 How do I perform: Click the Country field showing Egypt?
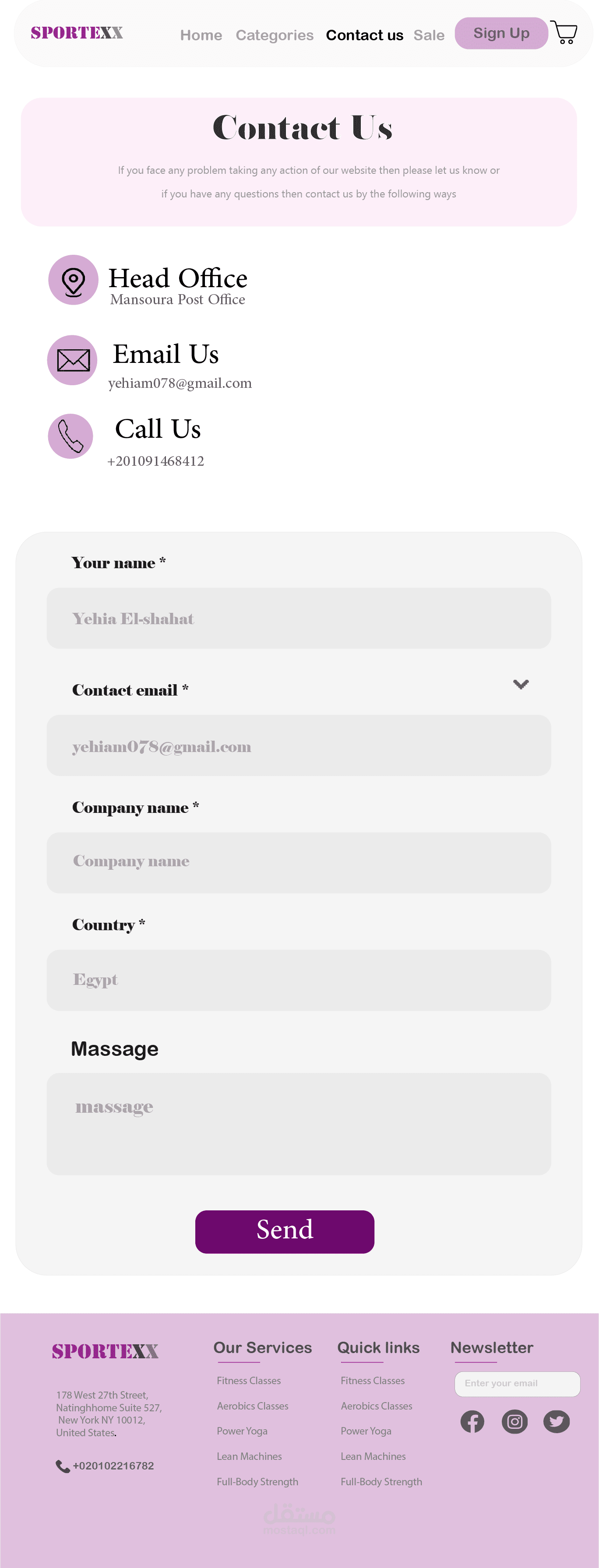click(x=299, y=980)
